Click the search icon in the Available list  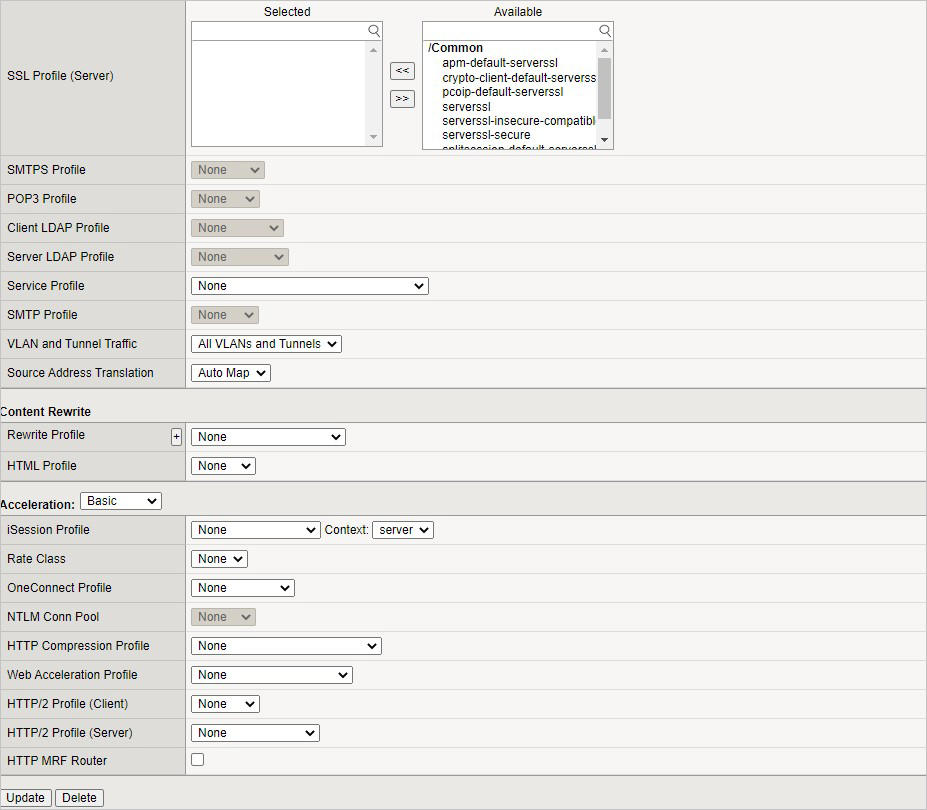(x=604, y=31)
